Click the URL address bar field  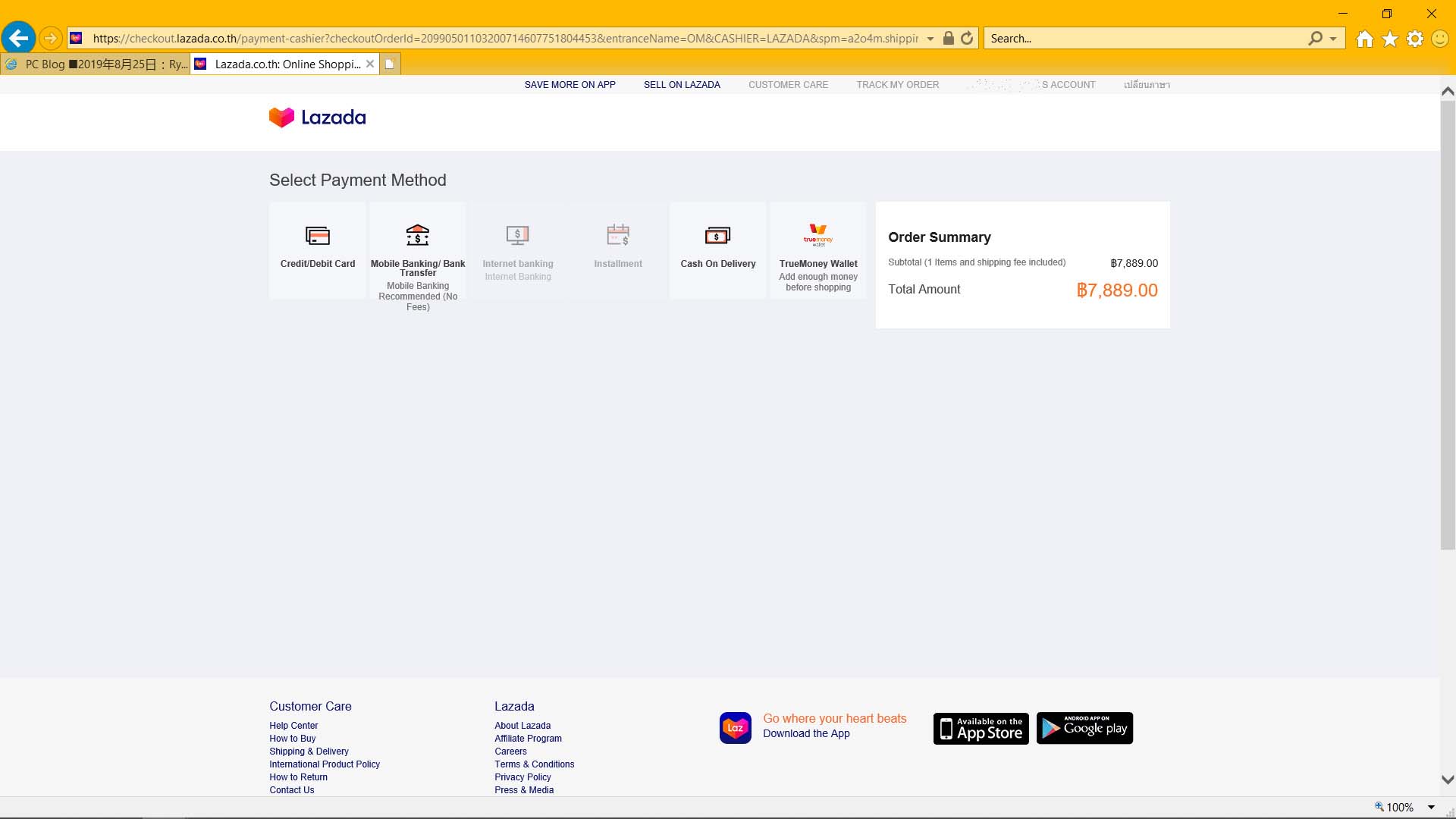click(504, 39)
